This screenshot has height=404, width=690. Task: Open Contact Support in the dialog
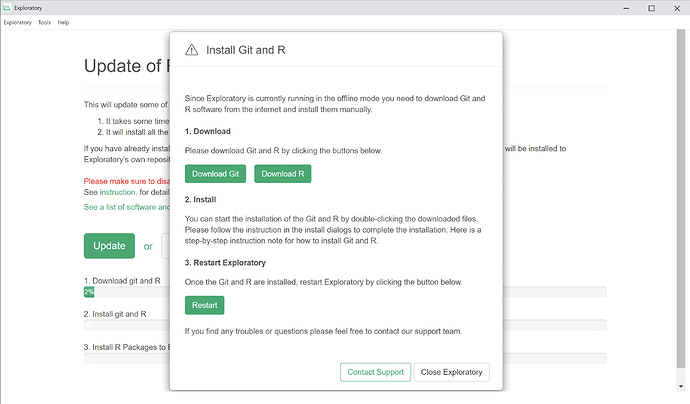click(x=375, y=372)
